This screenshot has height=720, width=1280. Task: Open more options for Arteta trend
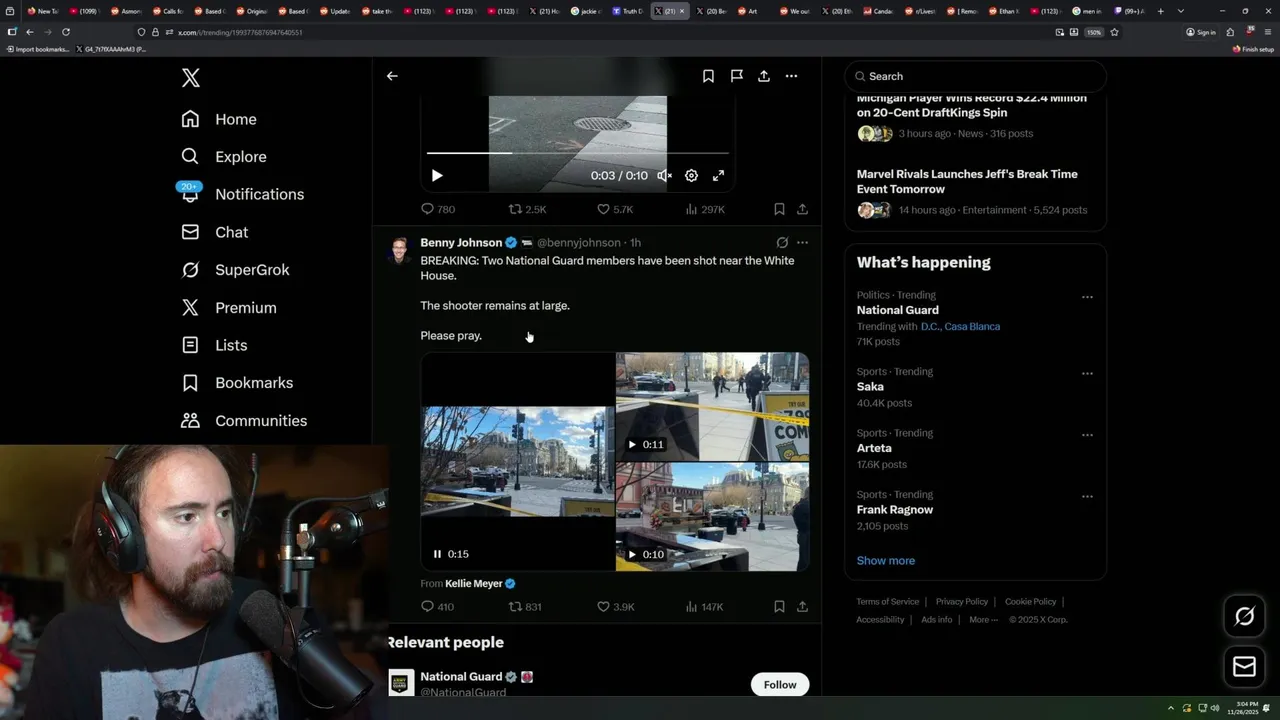1087,435
